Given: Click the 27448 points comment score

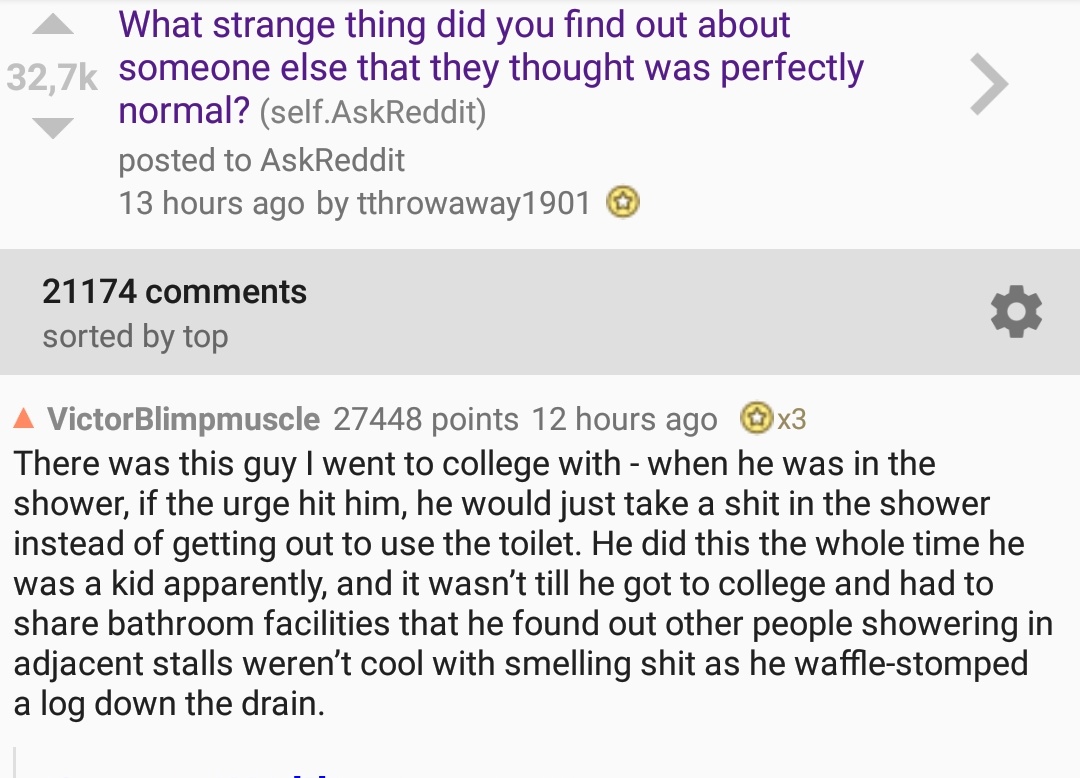Looking at the screenshot, I should click(426, 419).
